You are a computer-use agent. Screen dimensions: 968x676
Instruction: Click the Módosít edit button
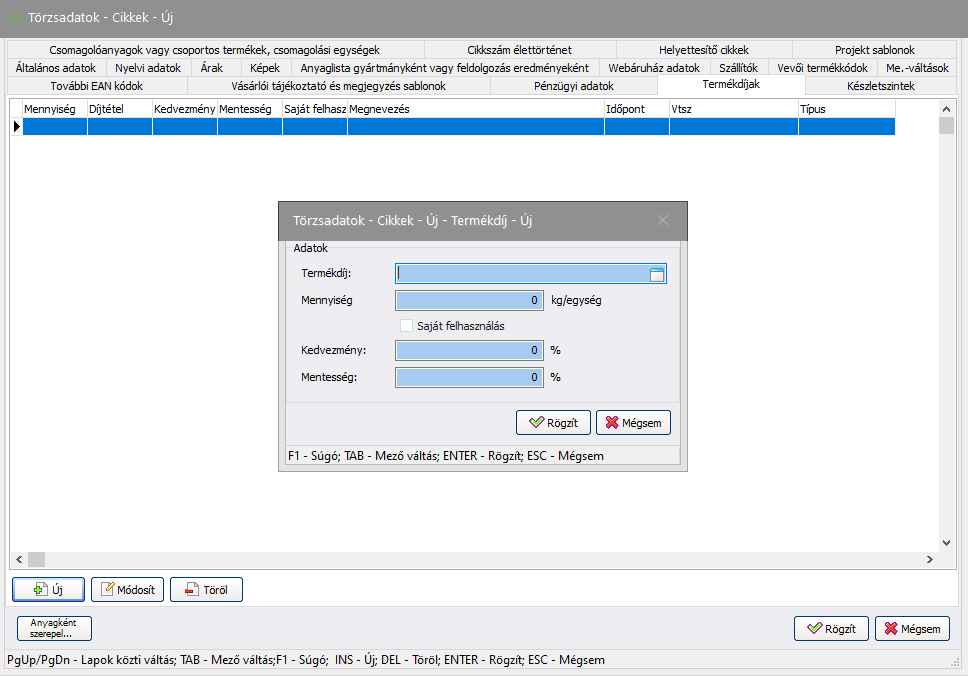[x=128, y=590]
